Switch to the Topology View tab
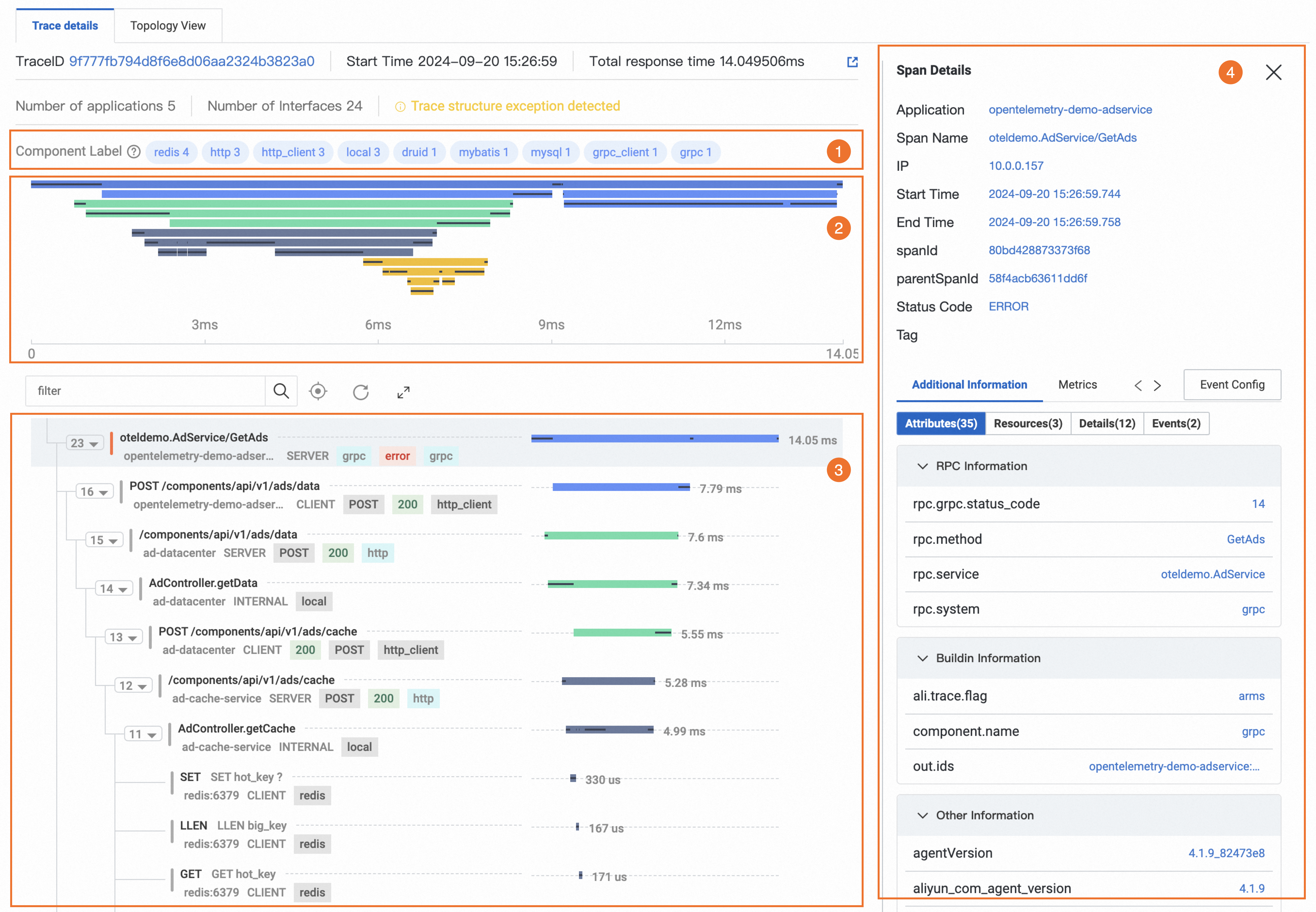This screenshot has width=1316, height=912. pyautogui.click(x=168, y=26)
